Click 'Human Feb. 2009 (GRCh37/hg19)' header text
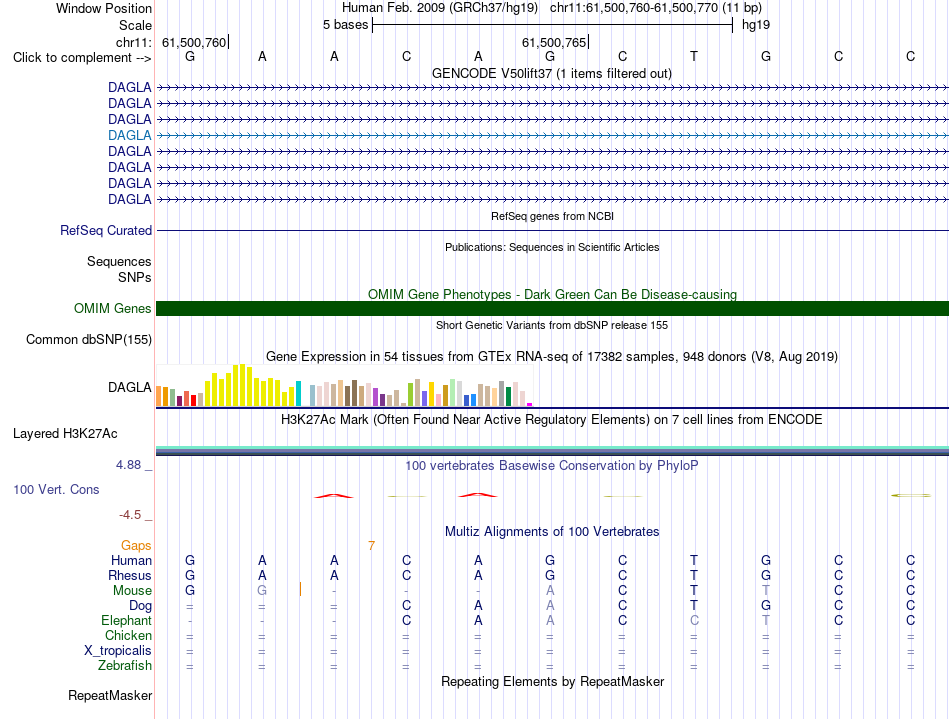 (440, 8)
